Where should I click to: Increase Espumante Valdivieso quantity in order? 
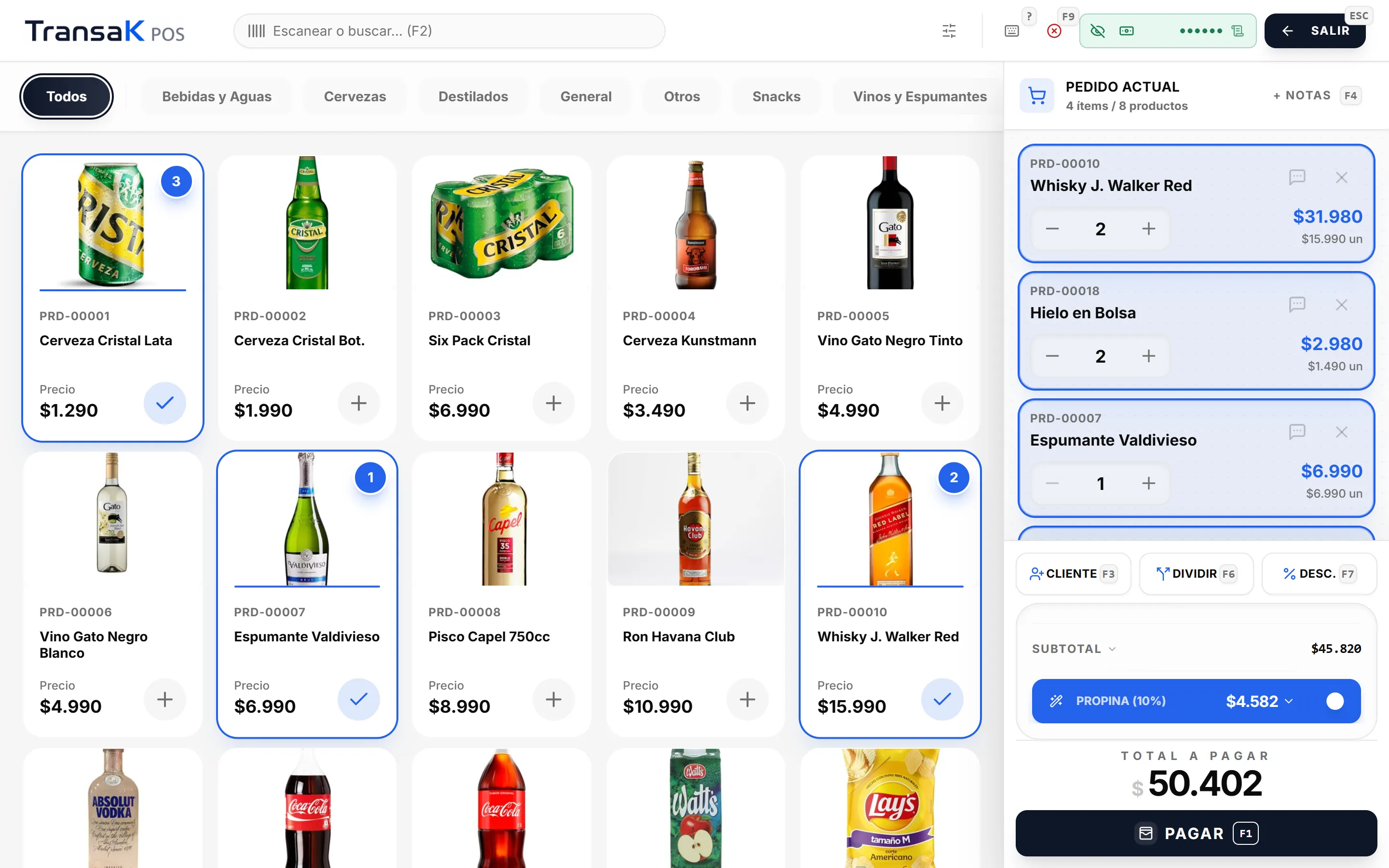1148,483
